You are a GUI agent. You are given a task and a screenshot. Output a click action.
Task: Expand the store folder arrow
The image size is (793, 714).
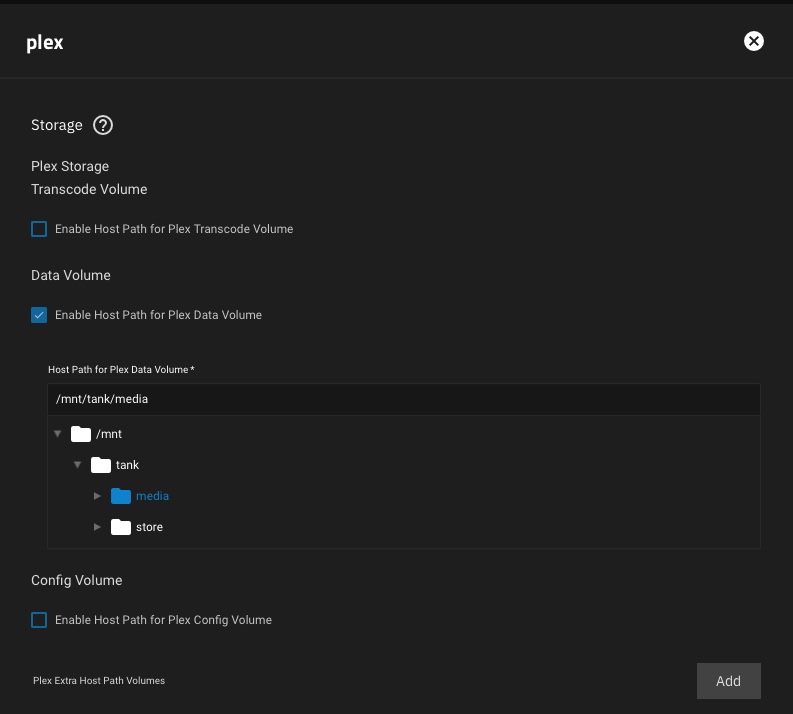(x=97, y=527)
